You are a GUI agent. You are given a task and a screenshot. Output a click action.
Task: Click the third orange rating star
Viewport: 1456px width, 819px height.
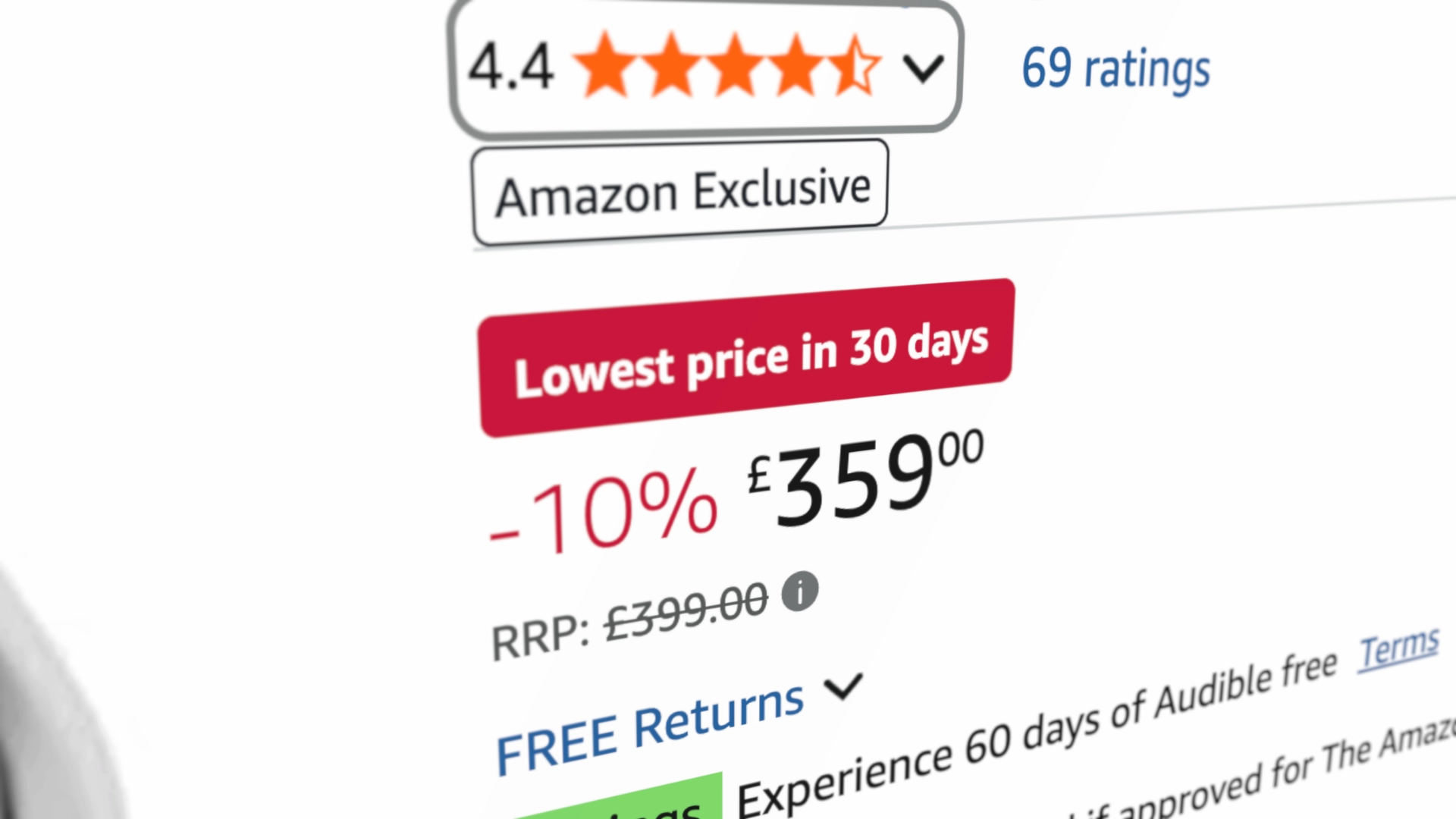click(x=734, y=66)
